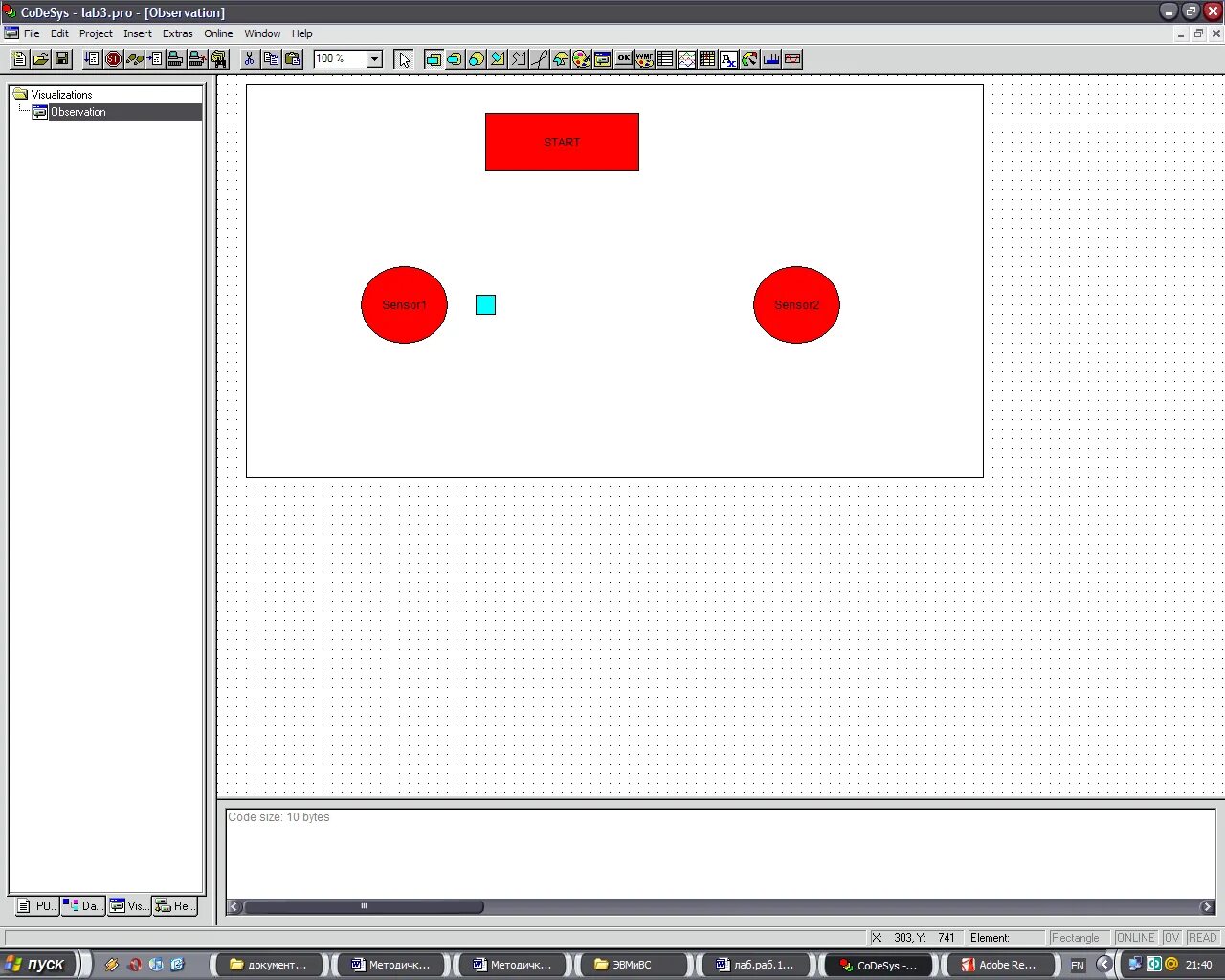The width and height of the screenshot is (1225, 980).
Task: Choose the arrow Select tool
Action: 403,59
